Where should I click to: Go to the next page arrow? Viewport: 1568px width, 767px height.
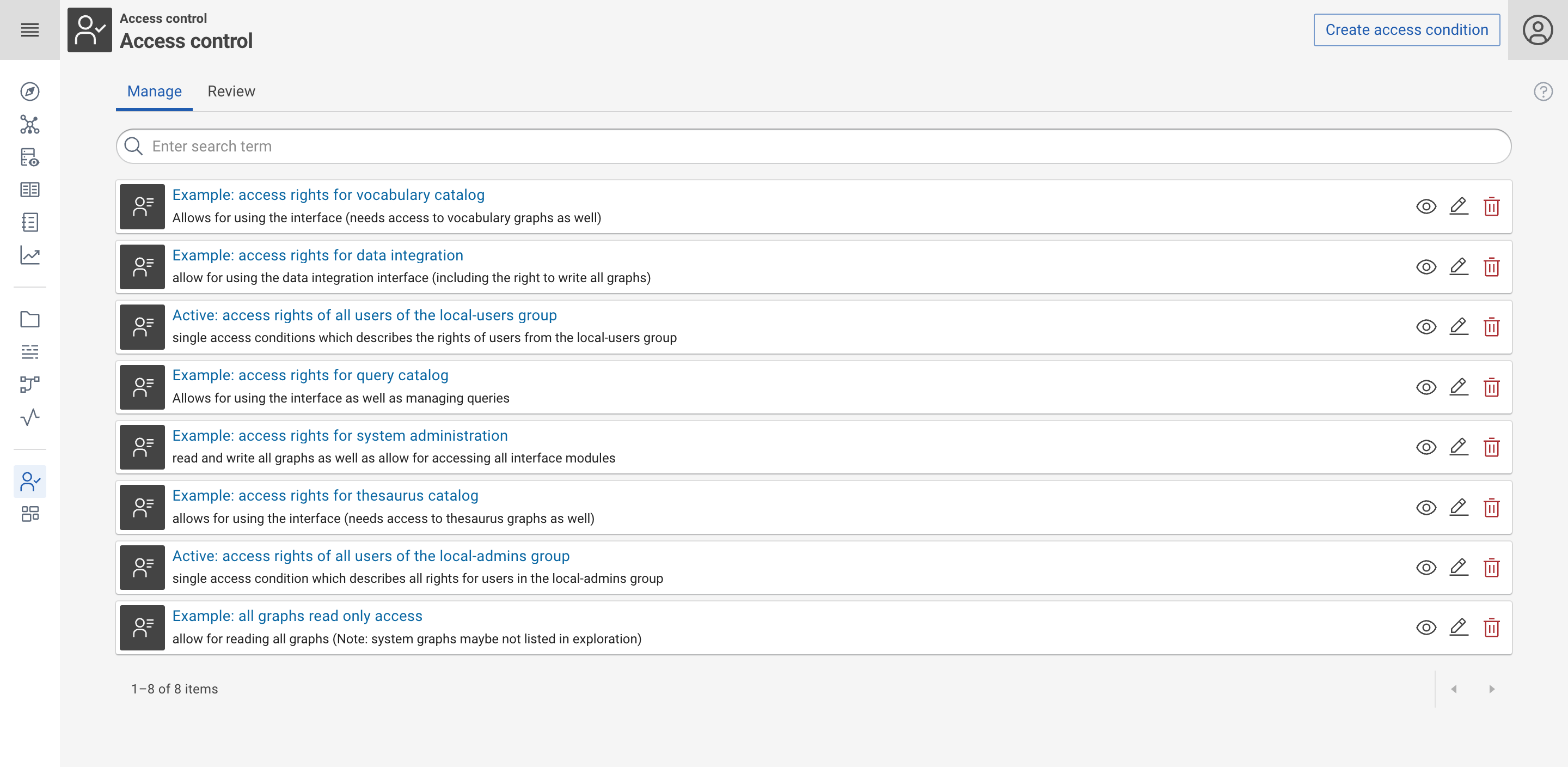1491,689
